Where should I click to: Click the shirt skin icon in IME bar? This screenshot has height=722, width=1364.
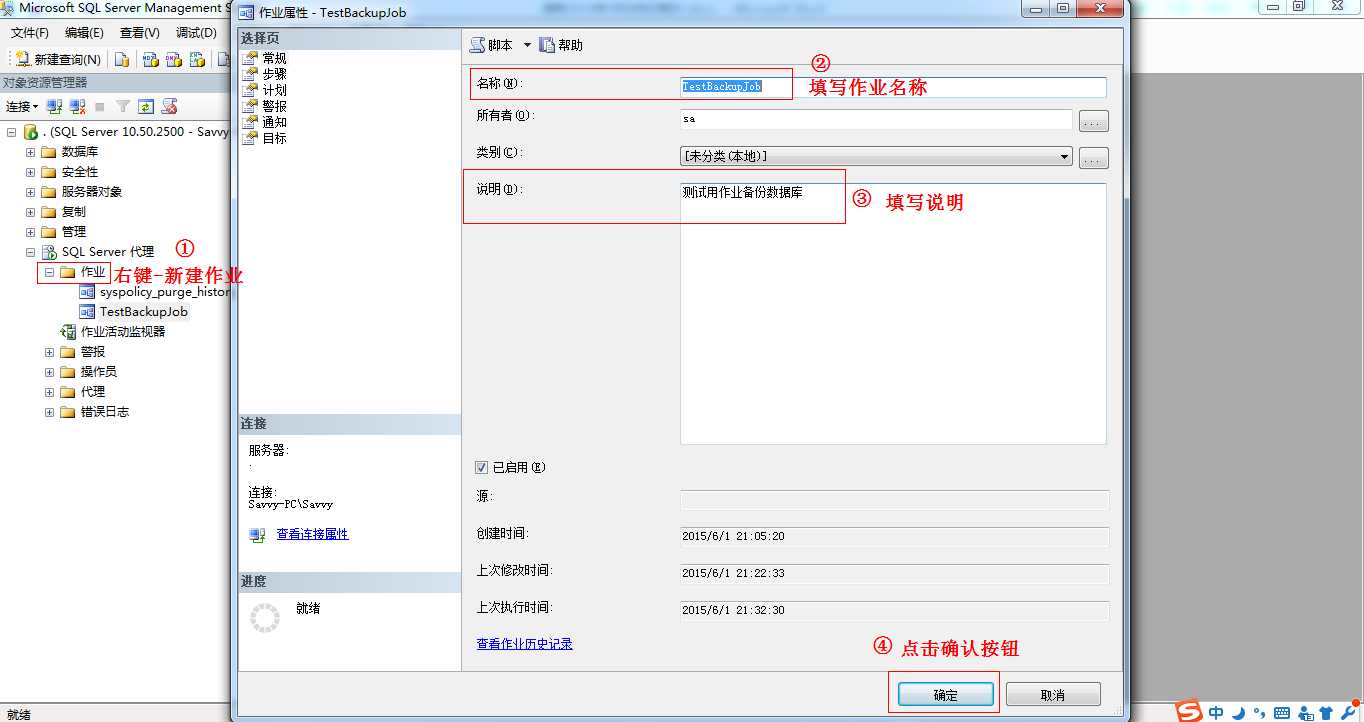[1325, 713]
